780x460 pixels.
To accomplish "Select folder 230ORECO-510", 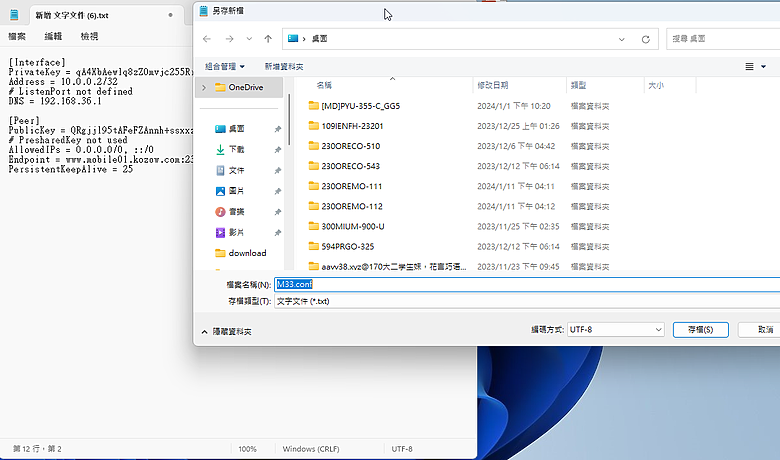I will pos(351,146).
